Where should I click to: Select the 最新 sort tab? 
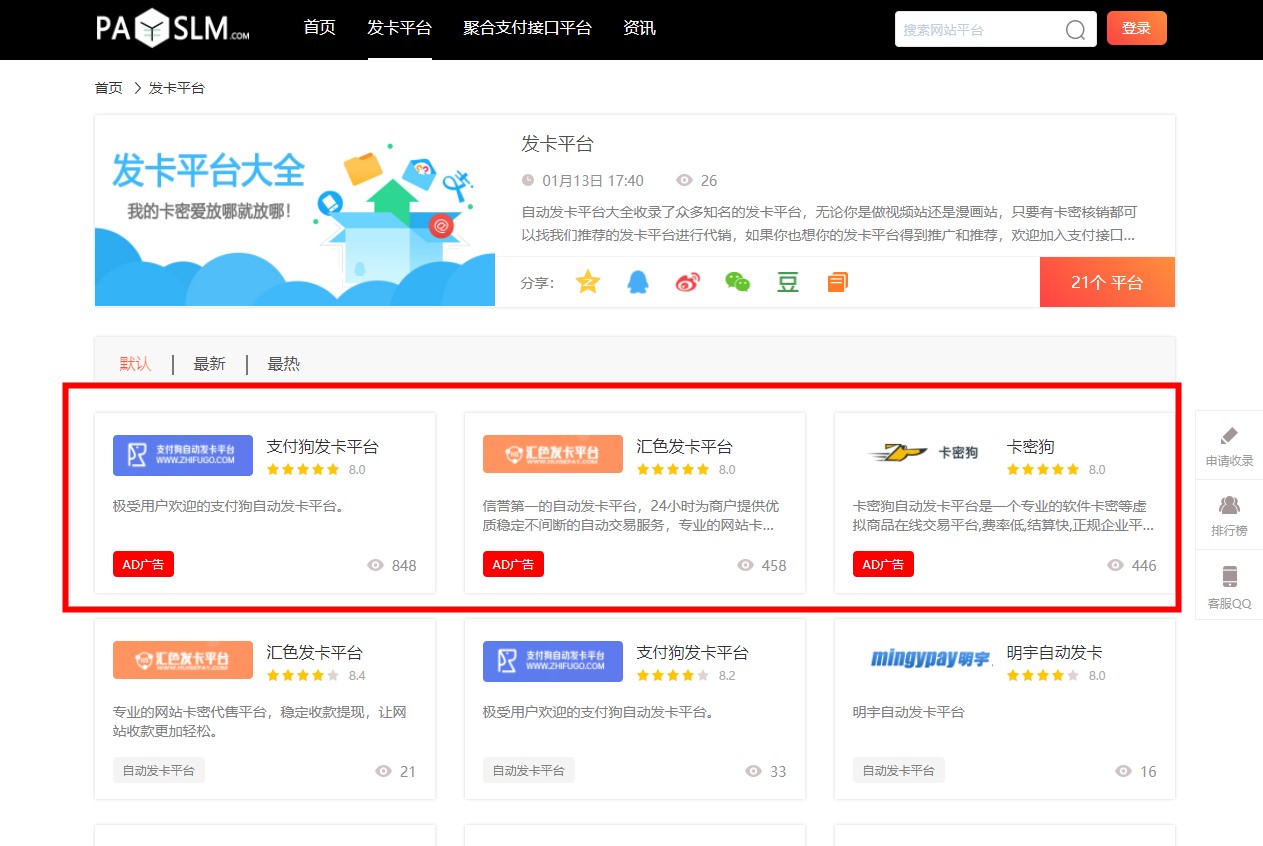click(x=209, y=364)
